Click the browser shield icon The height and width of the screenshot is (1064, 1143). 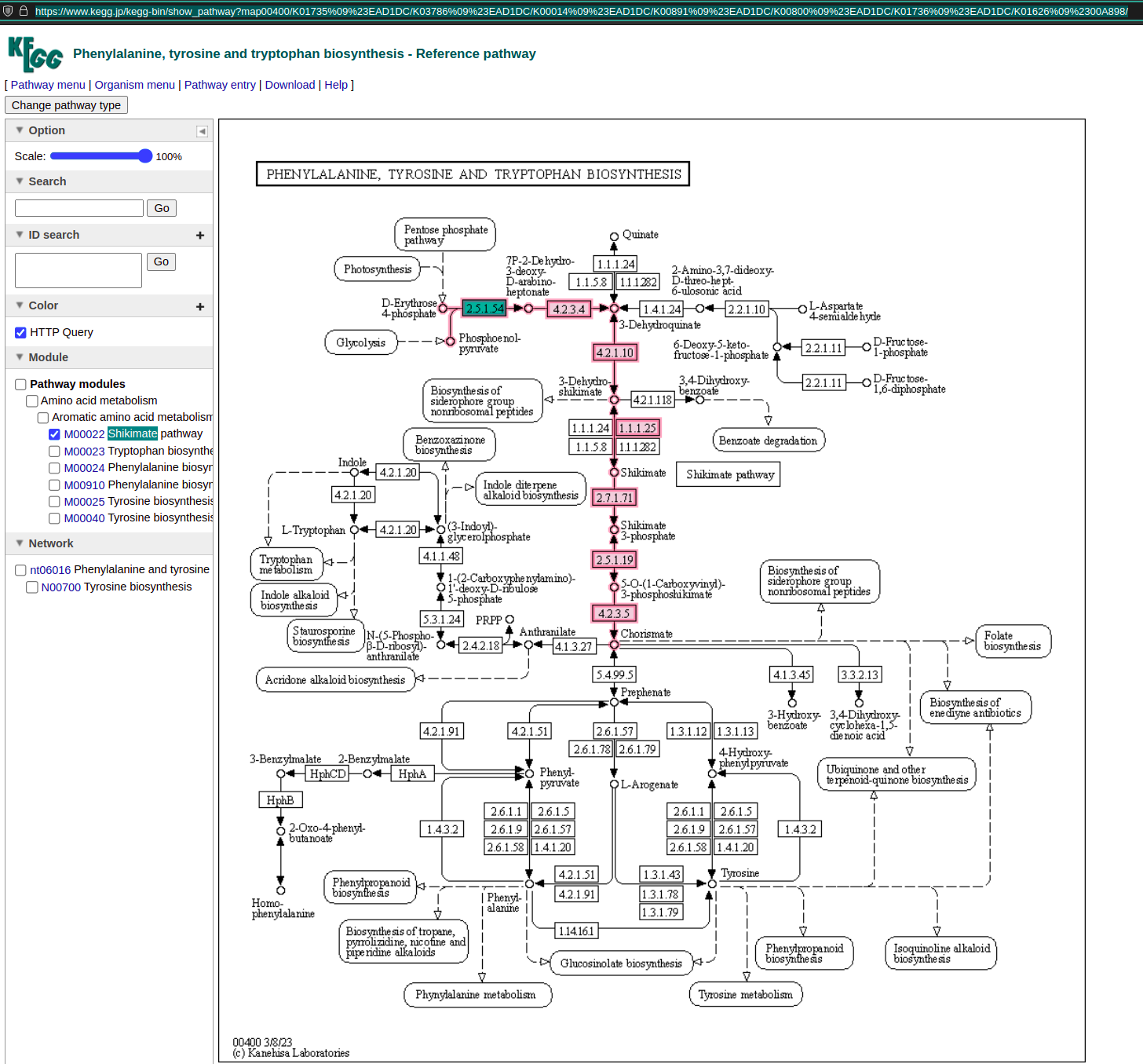coord(9,11)
